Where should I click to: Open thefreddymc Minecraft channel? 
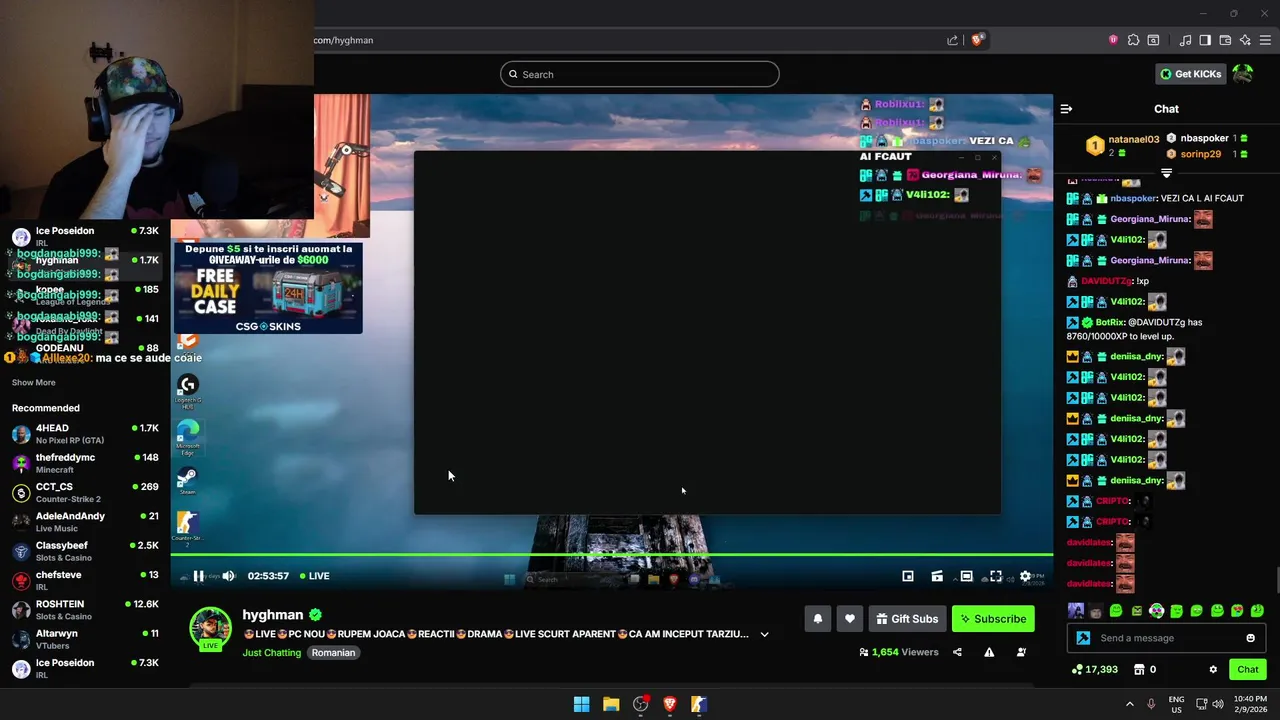[x=85, y=463]
